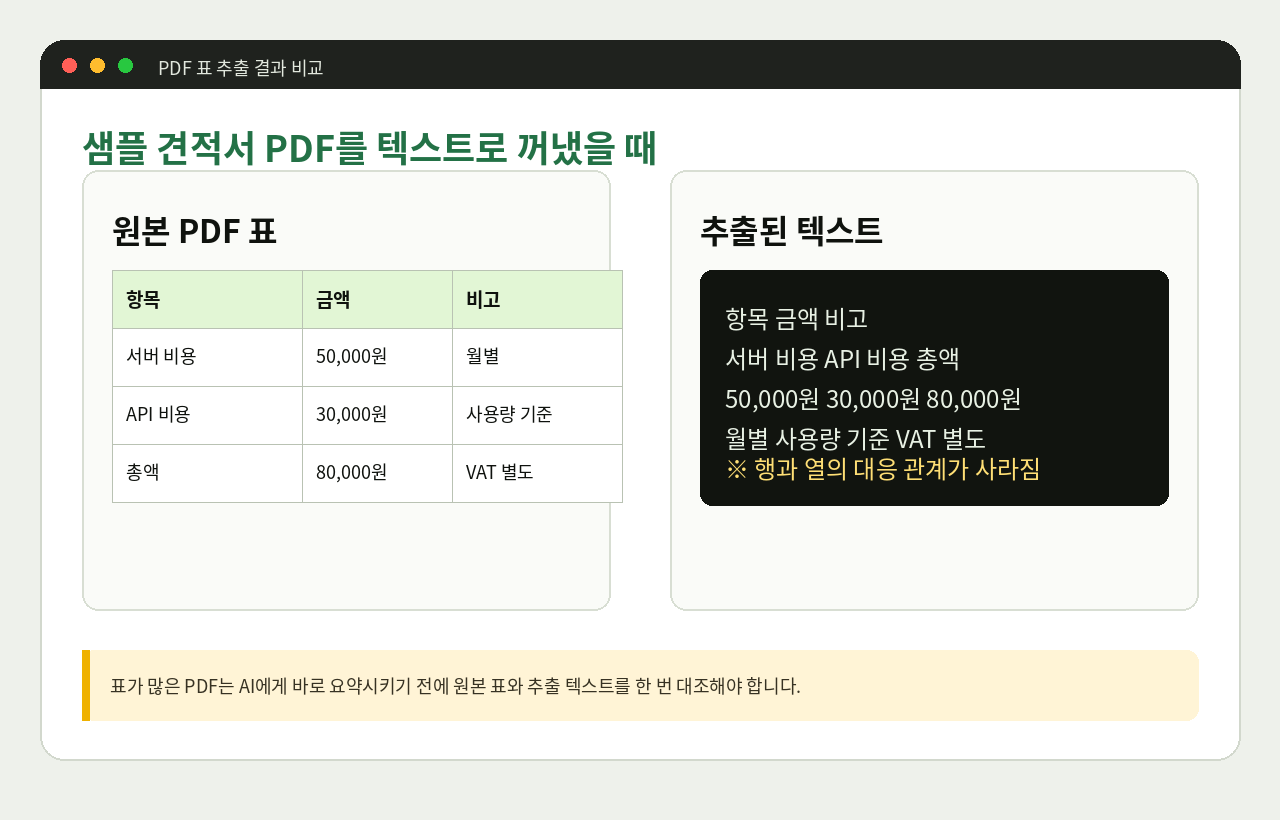Select the heading '샘플 견적서 PDF를 텍스트로 꺼냈을 때'
Viewport: 1280px width, 820px height.
click(x=369, y=149)
